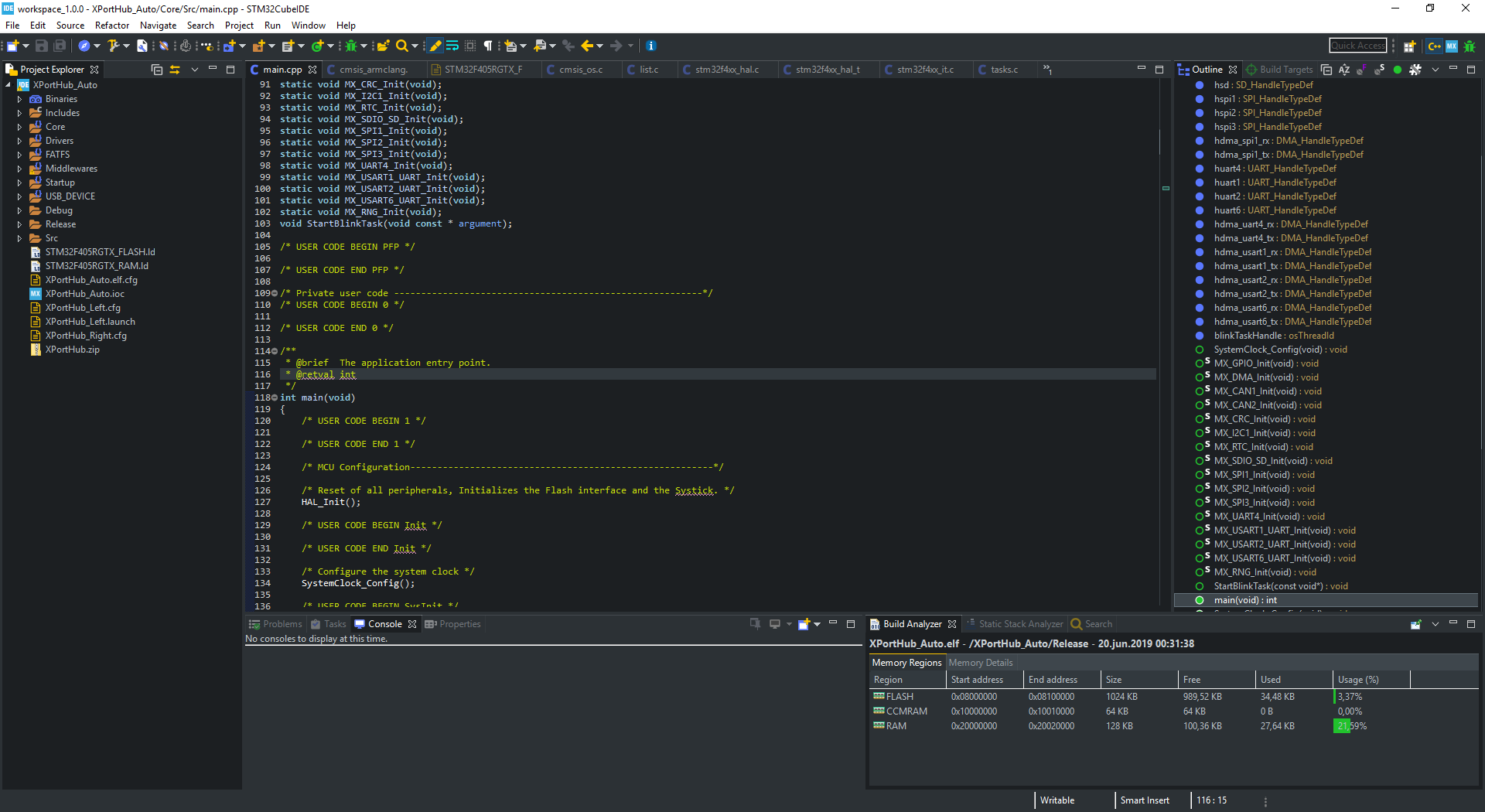Select main(void) : int in Outline

[x=1326, y=600]
